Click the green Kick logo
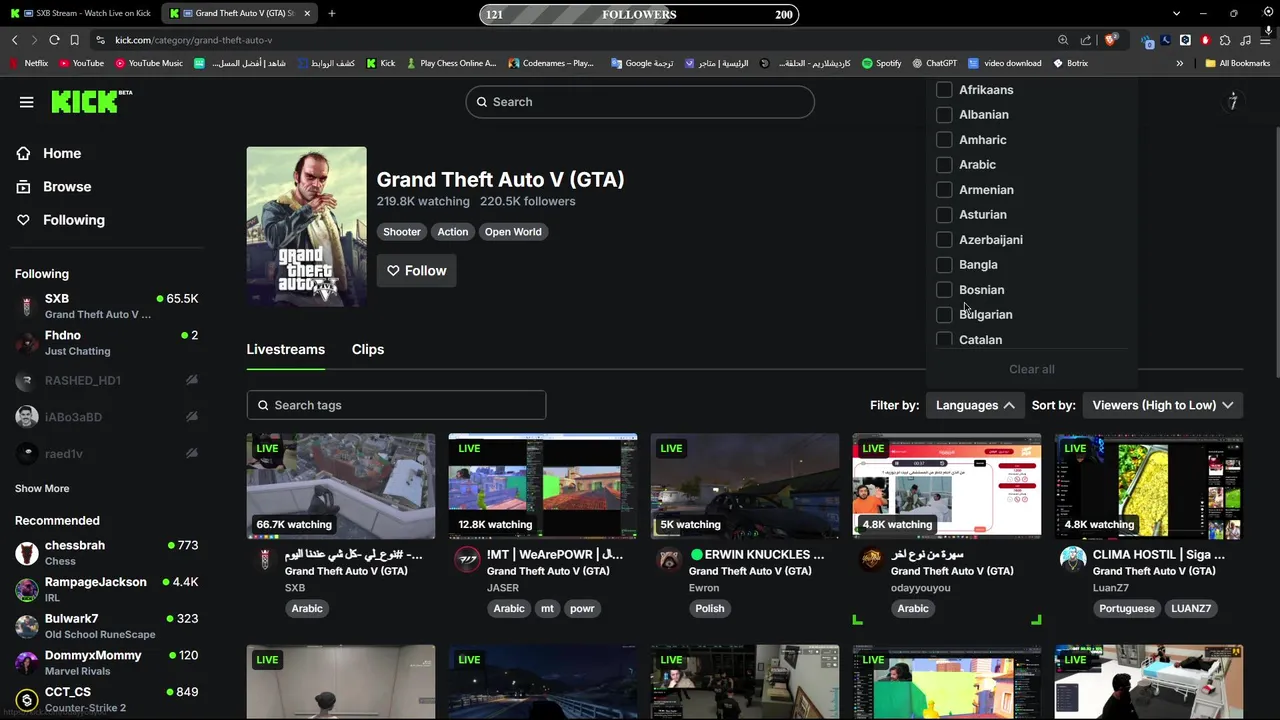1280x720 pixels. coord(91,101)
